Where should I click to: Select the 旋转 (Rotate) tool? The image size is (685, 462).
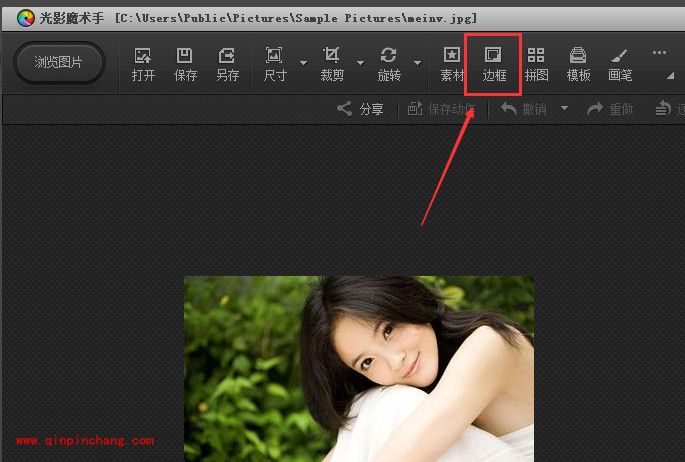(389, 64)
